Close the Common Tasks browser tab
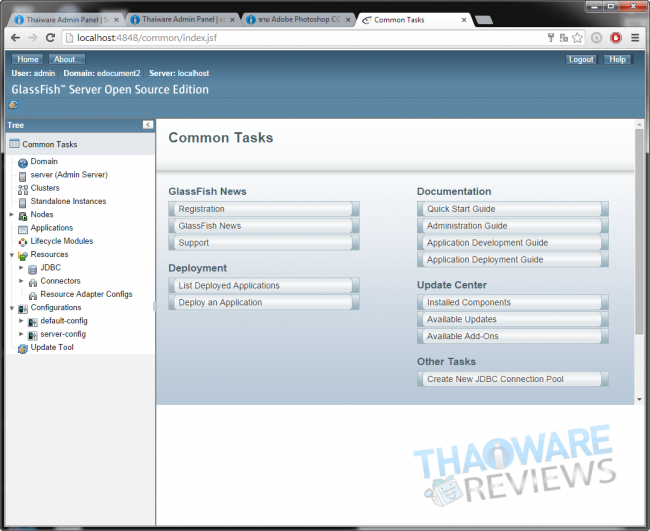The image size is (650, 531). coord(464,20)
